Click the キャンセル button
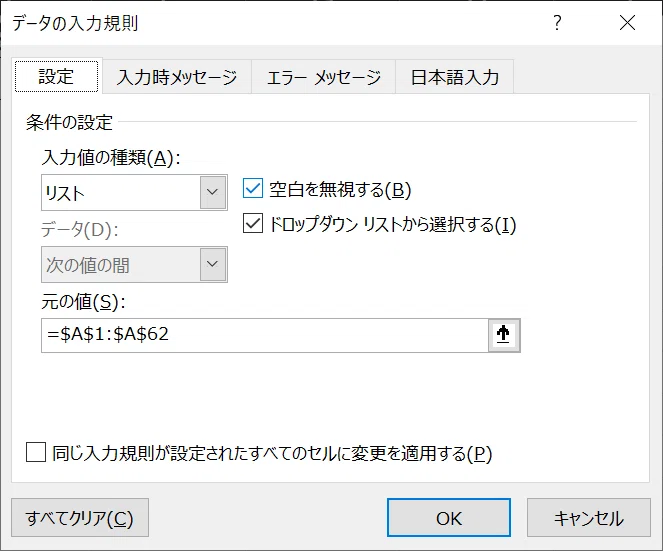This screenshot has width=663, height=551. click(589, 518)
